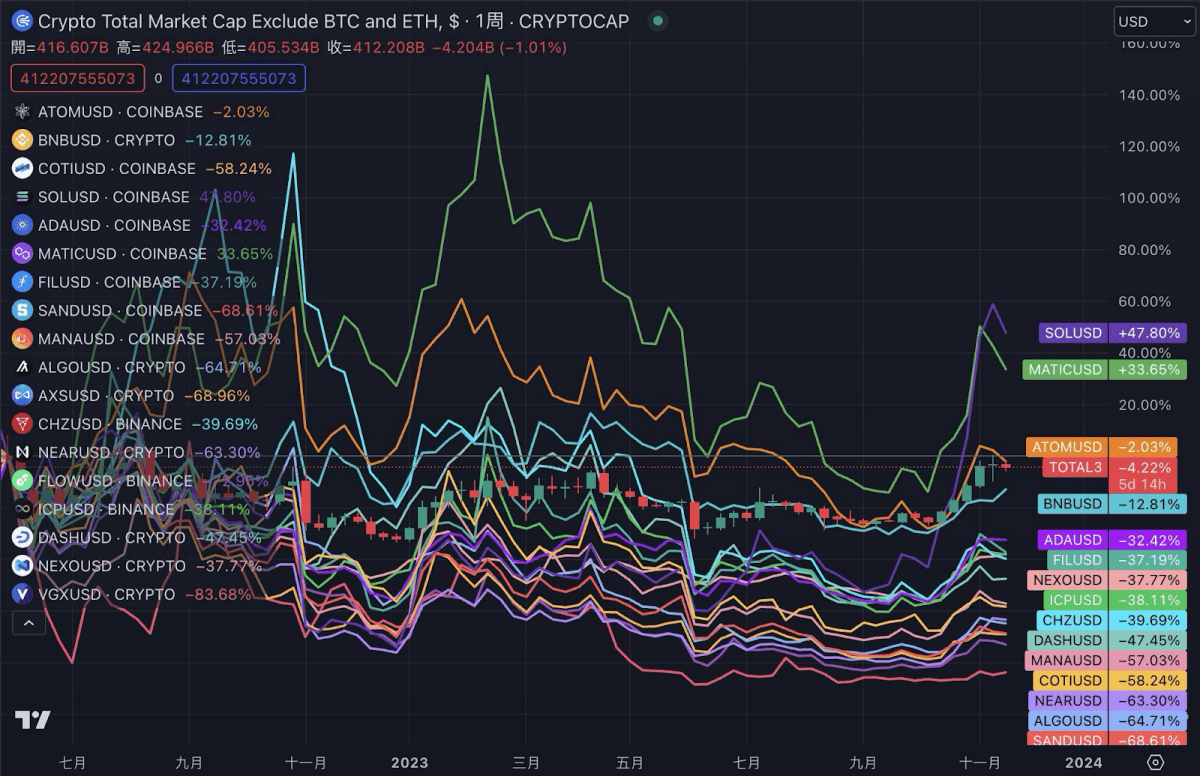
Task: Click the FILUSD label on the price scale
Action: tap(1077, 560)
